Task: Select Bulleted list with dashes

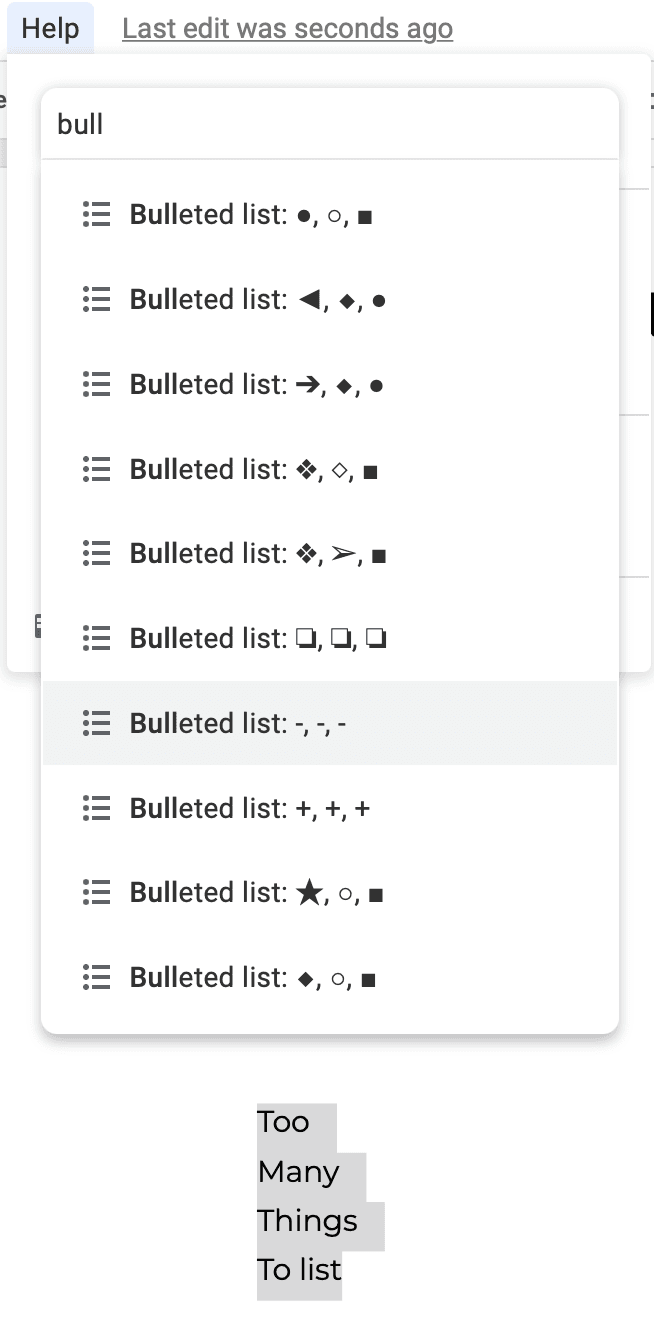Action: point(330,723)
